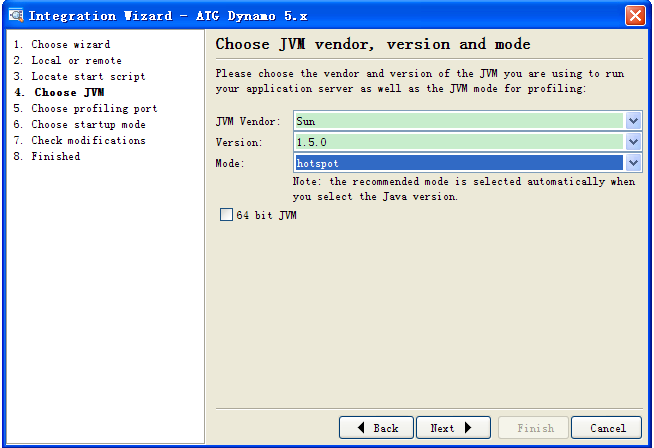Select step 4 Choose JVM
The image size is (654, 448).
(x=59, y=92)
